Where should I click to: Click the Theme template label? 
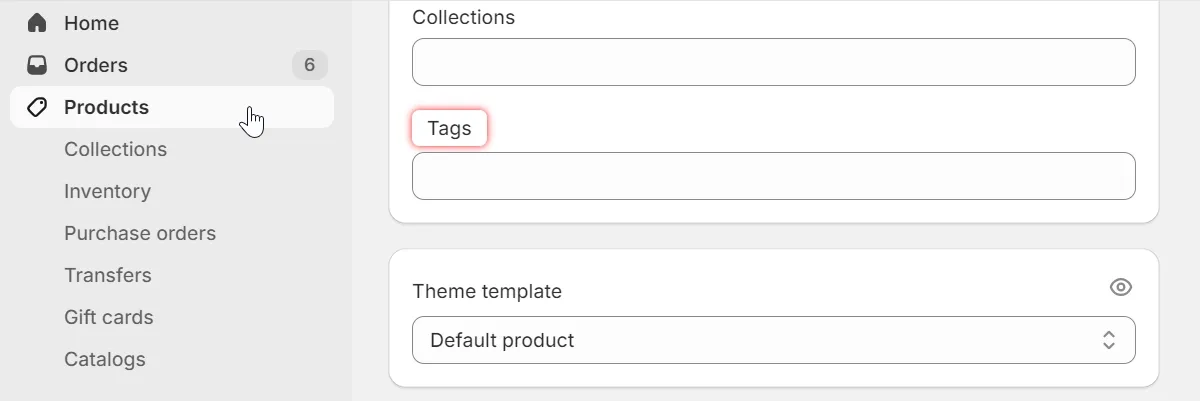[487, 291]
